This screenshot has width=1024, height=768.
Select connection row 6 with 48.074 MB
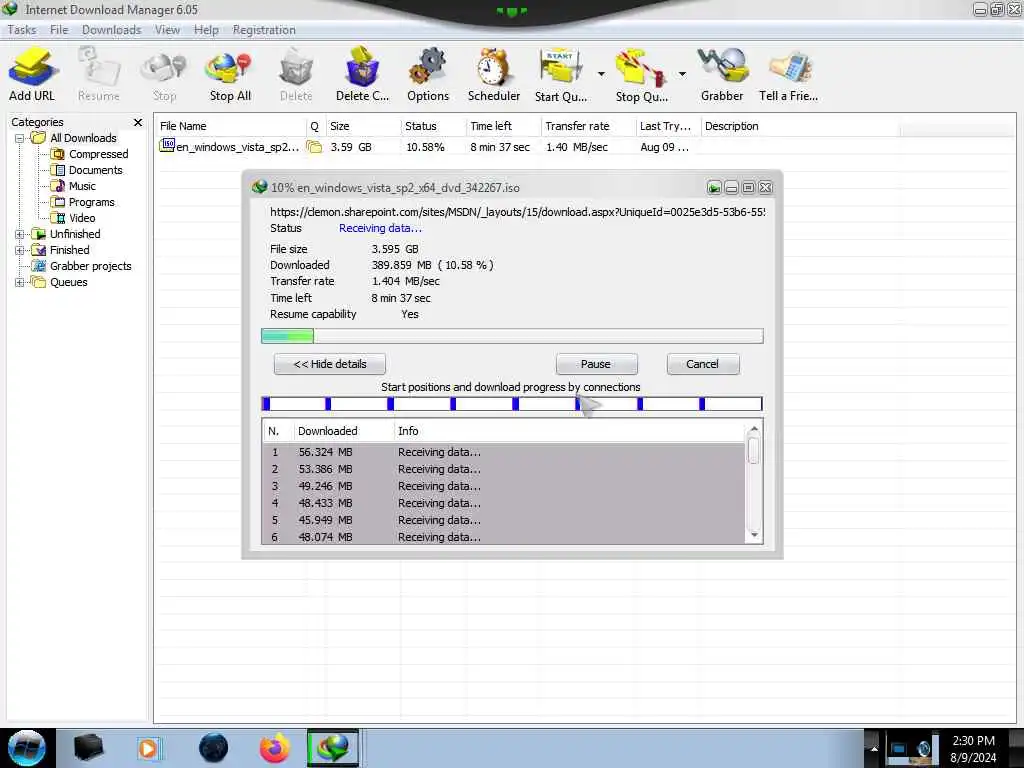click(x=503, y=537)
